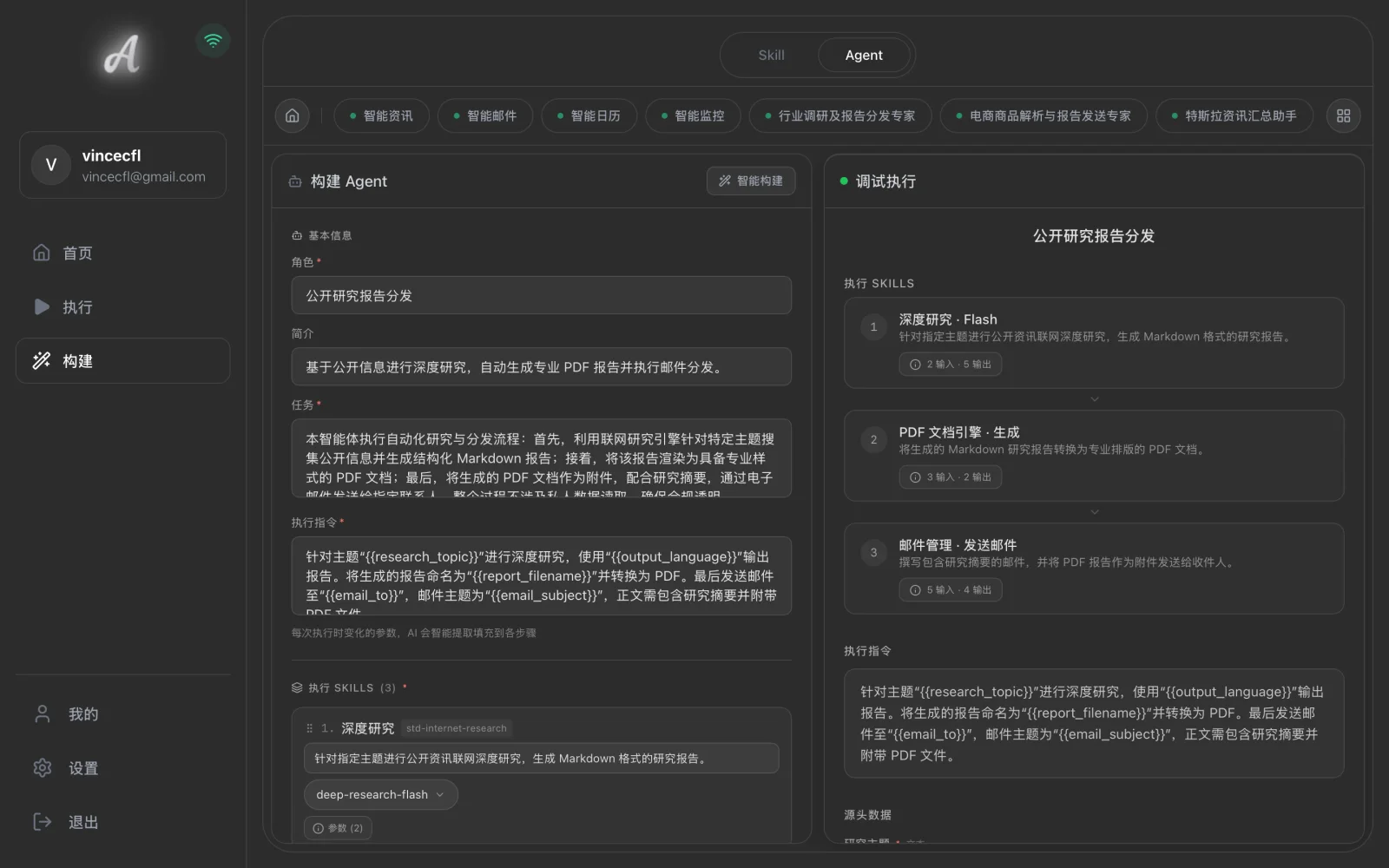Click the layers icon next to 执行 SKILLS (3)
This screenshot has height=868, width=1389.
[297, 687]
